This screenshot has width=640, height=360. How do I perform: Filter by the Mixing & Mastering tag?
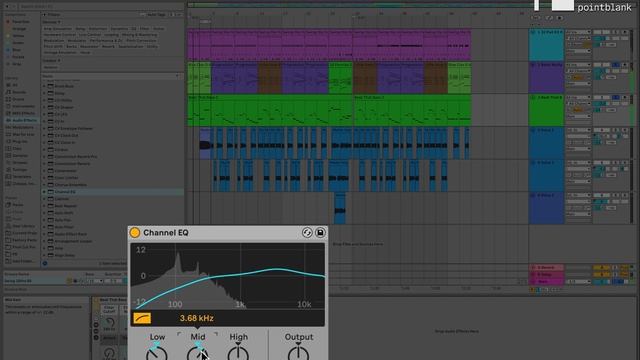140,35
